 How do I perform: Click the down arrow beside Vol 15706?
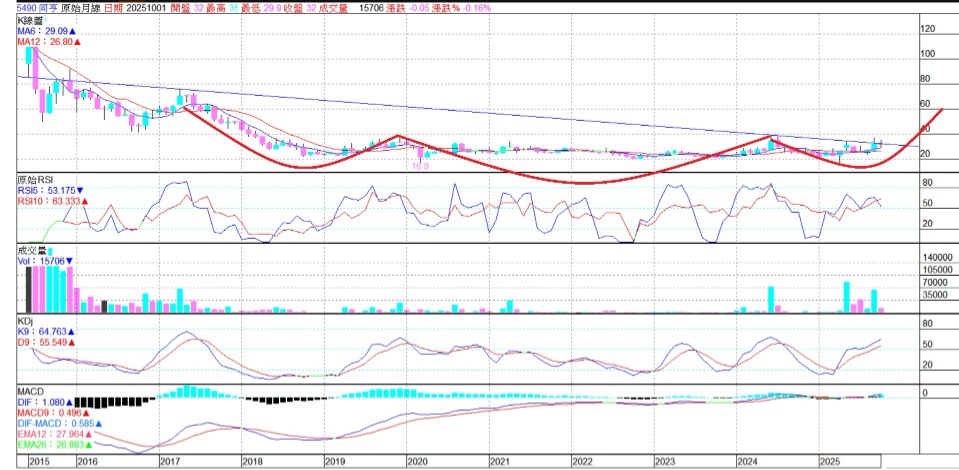click(x=68, y=260)
